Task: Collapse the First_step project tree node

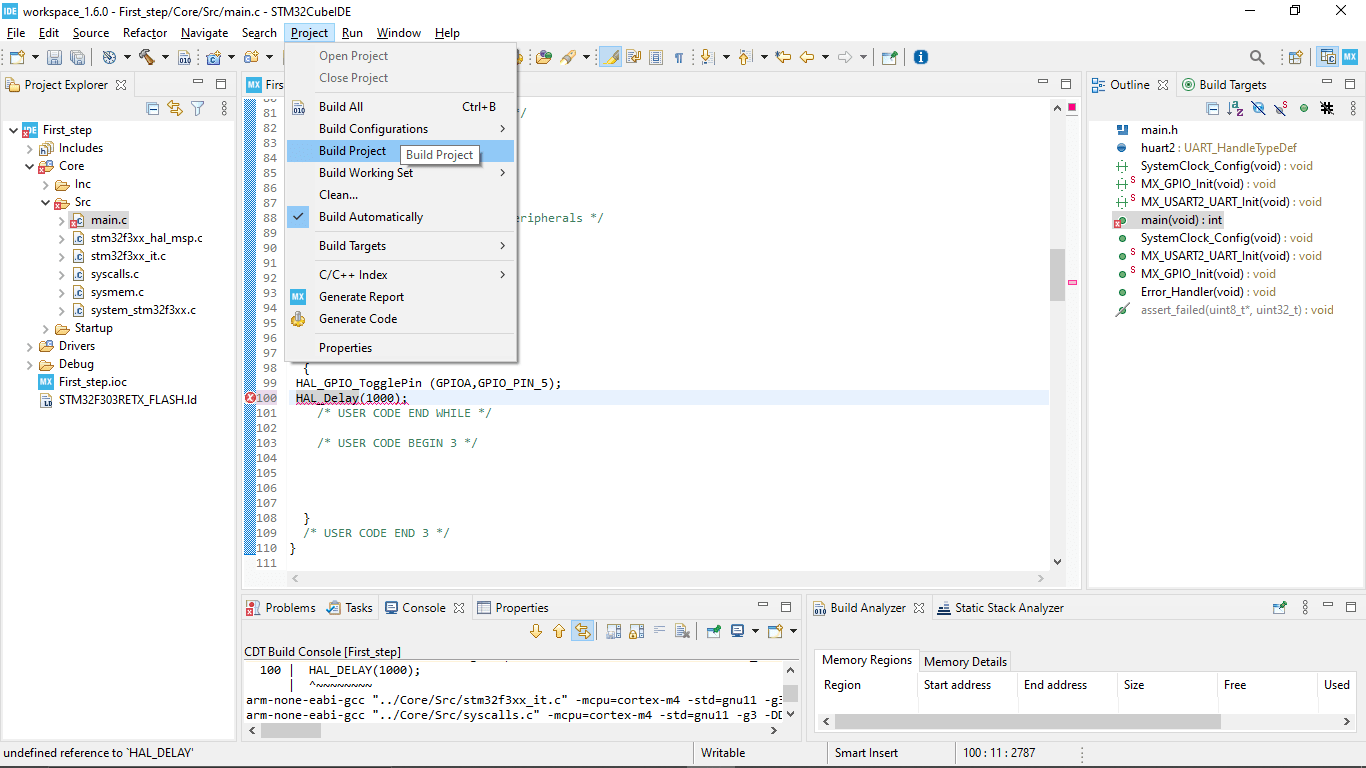Action: click(x=13, y=130)
